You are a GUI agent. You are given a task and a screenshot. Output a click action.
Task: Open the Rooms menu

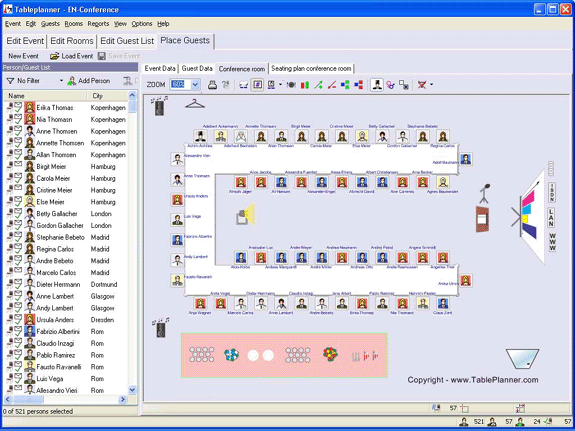[x=74, y=24]
